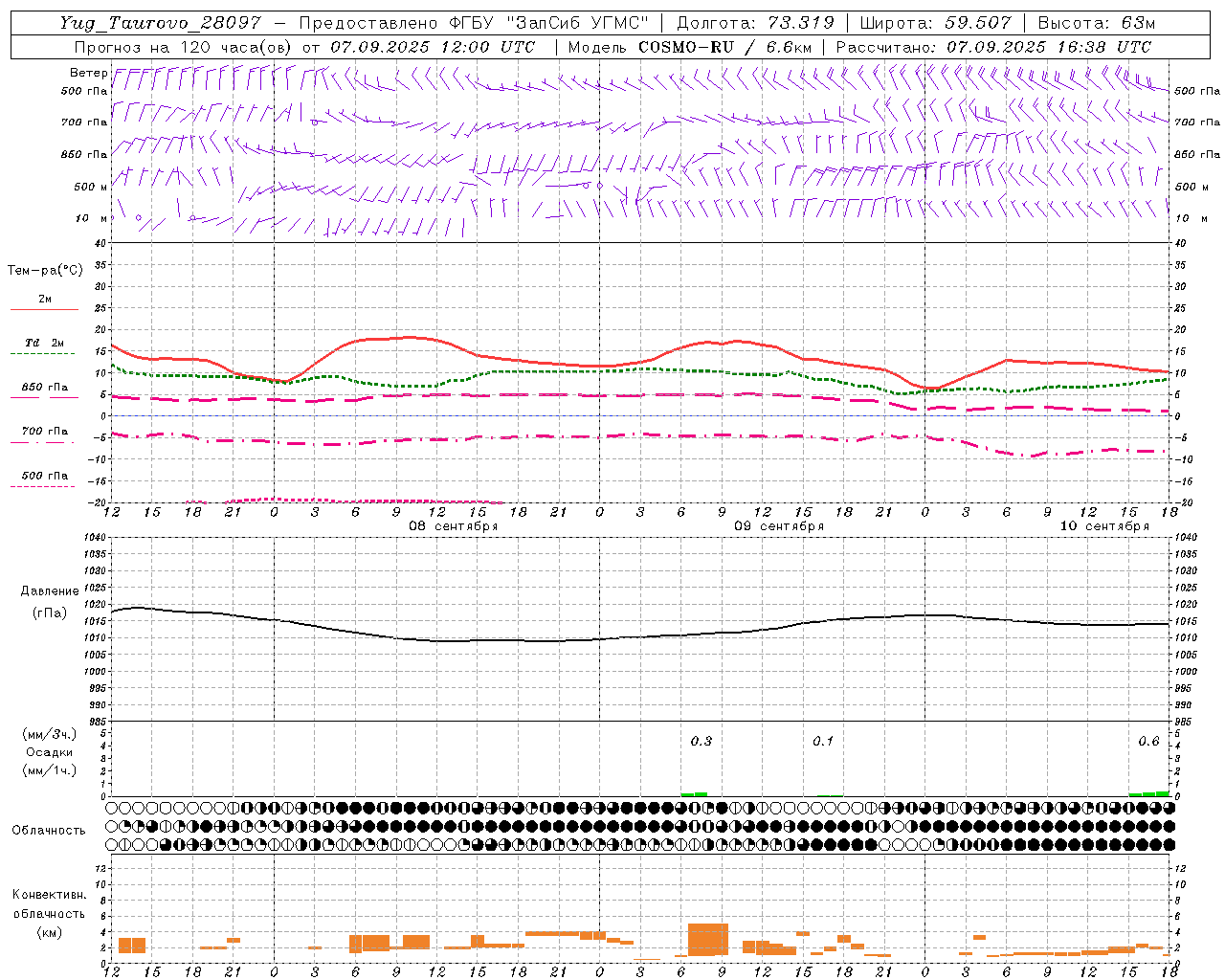Select the provider text ФГБУ "ЗапСиб УГМС"
This screenshot has height=980, width=1225.
coord(548,23)
